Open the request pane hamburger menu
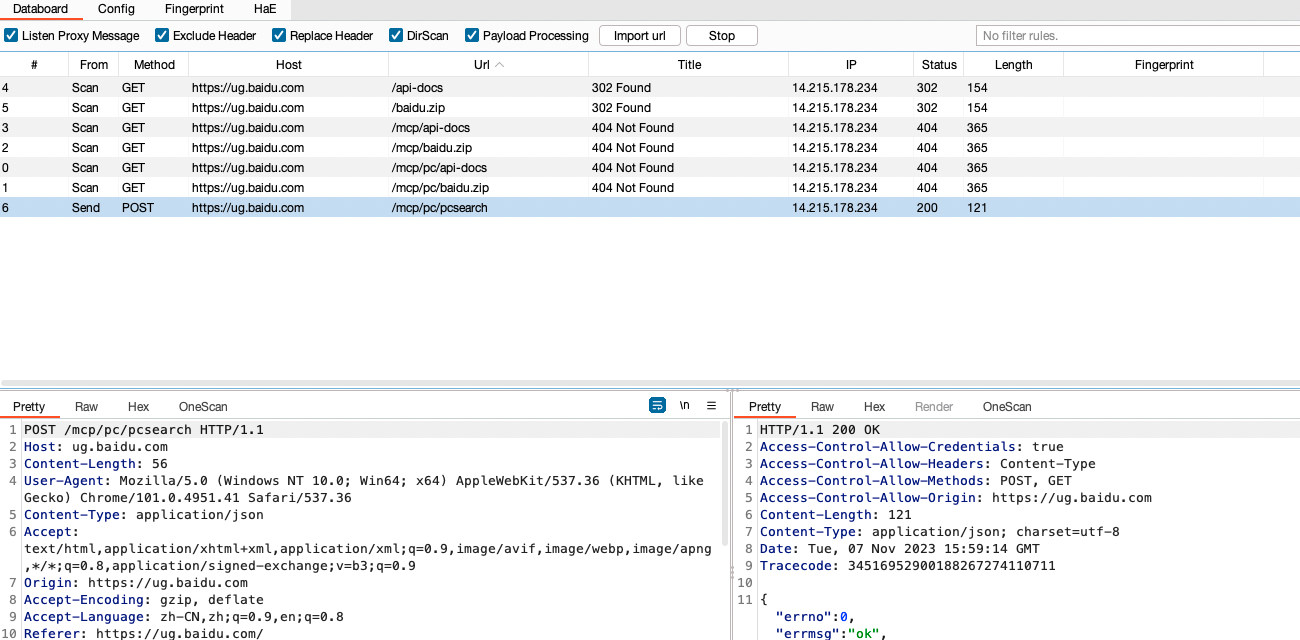The image size is (1300, 640). (x=712, y=405)
